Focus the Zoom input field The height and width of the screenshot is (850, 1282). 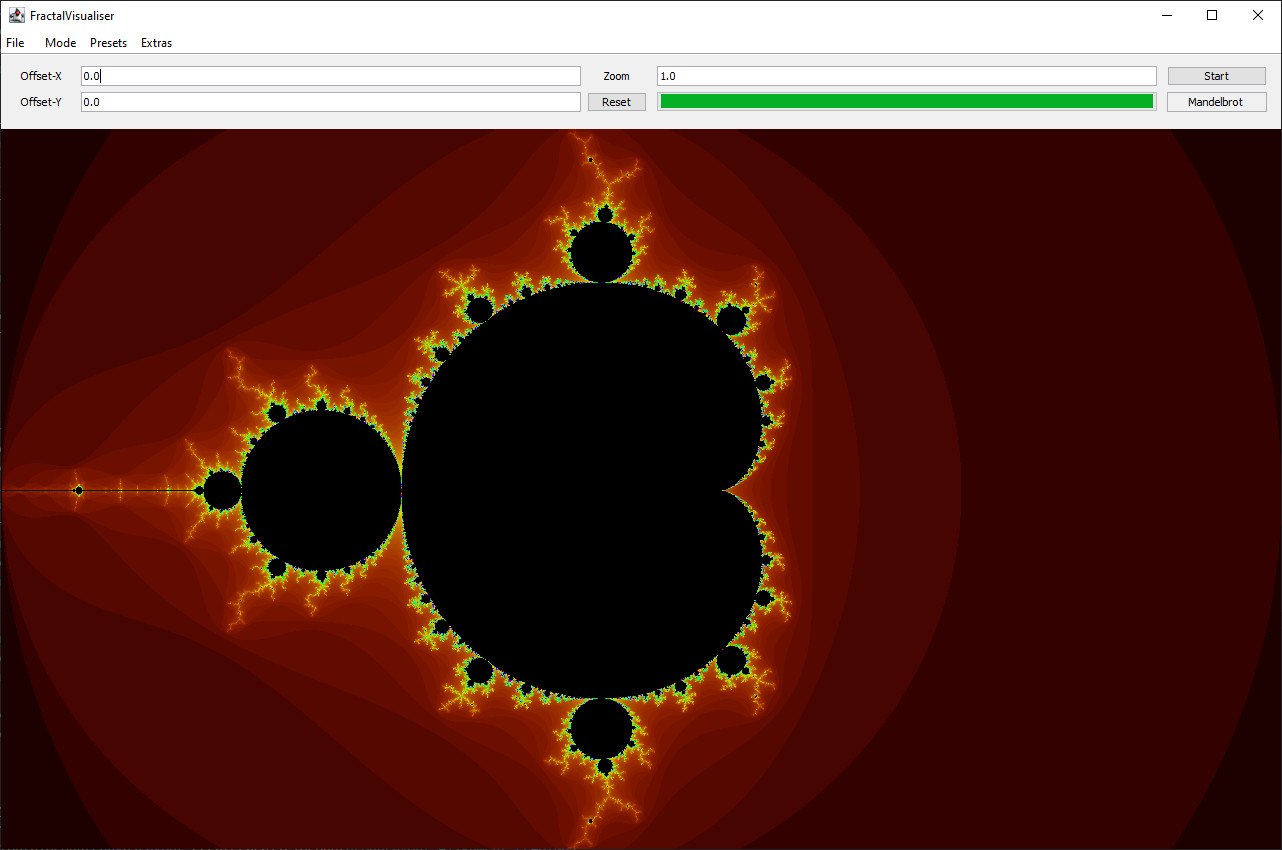(906, 76)
